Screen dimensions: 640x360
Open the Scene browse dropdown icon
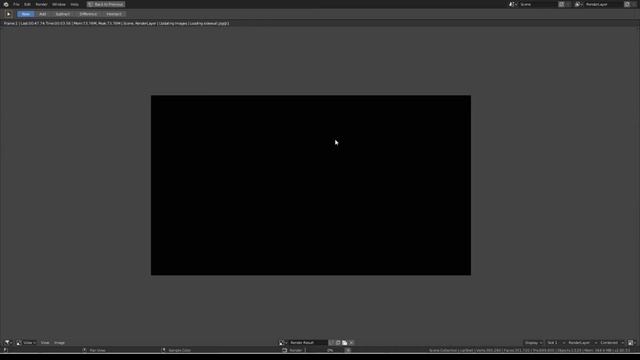click(x=513, y=4)
